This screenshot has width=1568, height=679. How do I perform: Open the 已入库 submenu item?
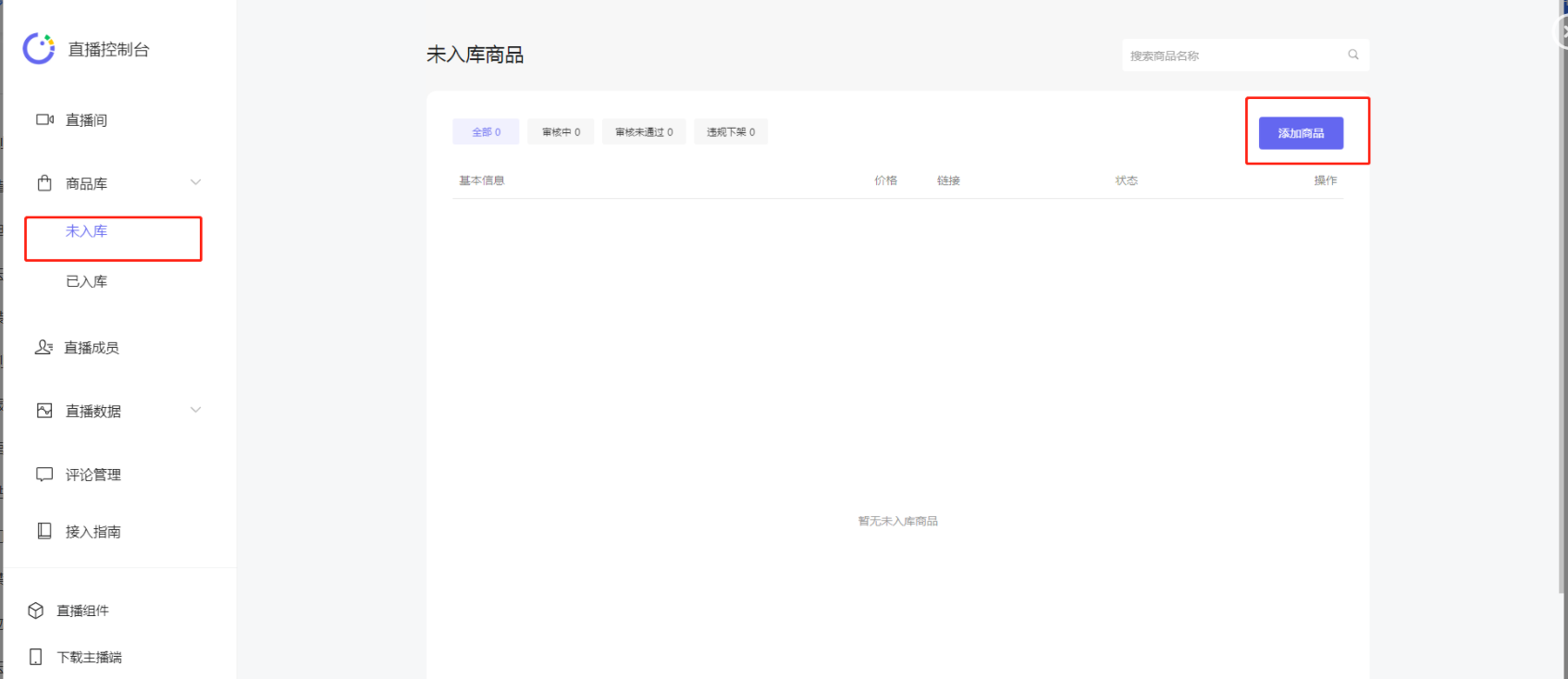(x=87, y=281)
